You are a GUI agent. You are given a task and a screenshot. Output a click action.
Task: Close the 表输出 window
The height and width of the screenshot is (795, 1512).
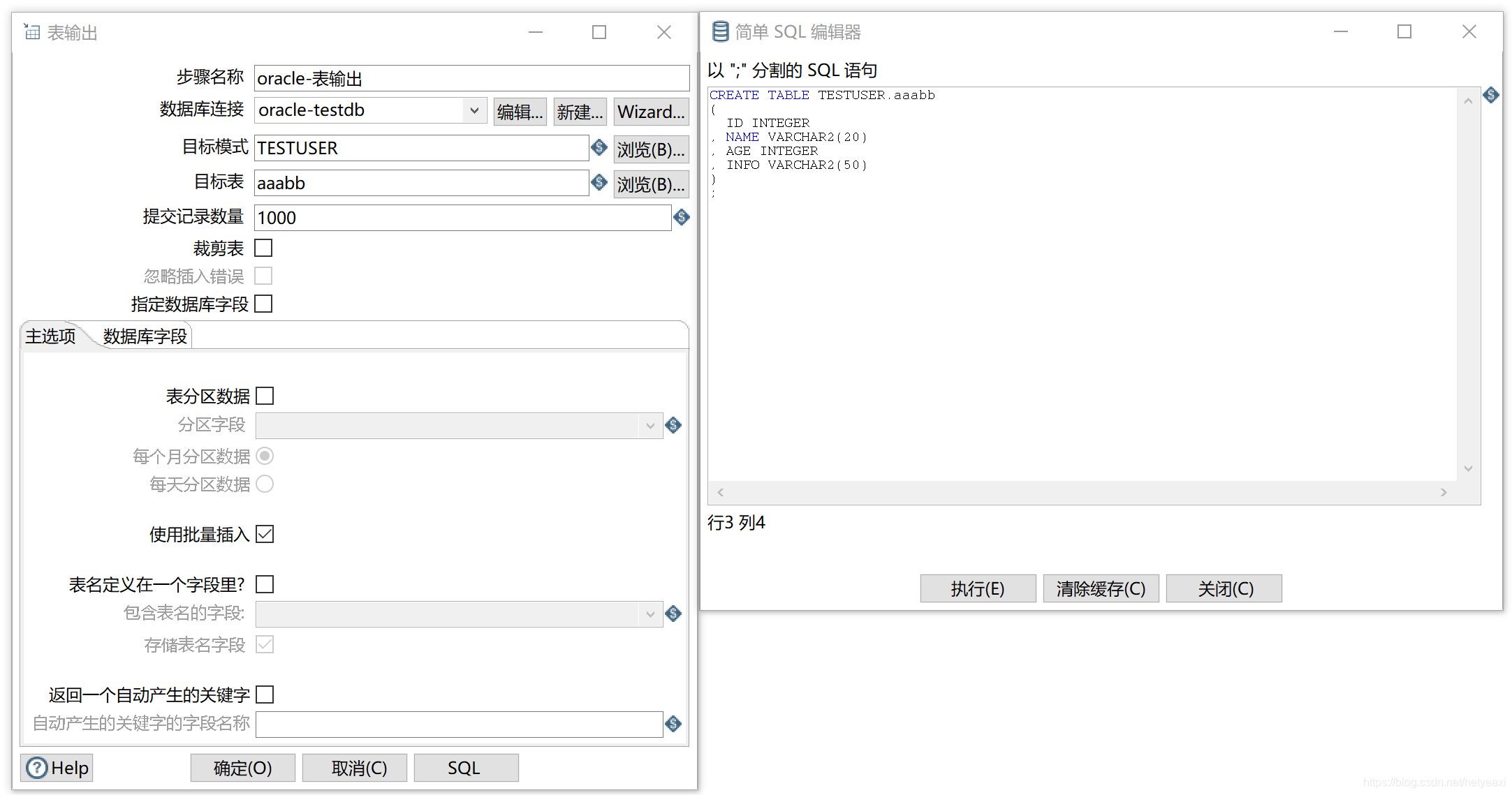tap(664, 32)
